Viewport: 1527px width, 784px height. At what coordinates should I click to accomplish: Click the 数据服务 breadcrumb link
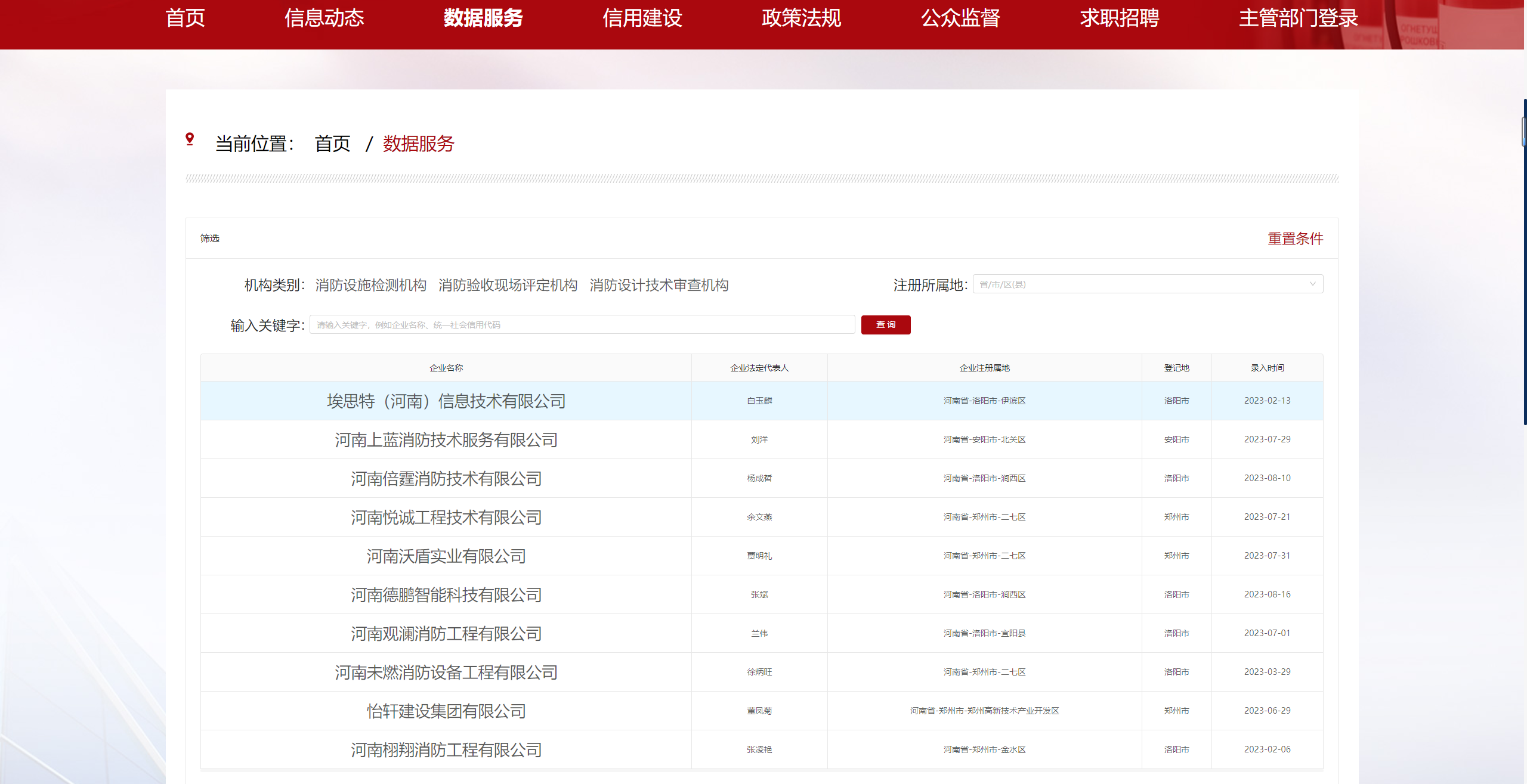[x=419, y=144]
